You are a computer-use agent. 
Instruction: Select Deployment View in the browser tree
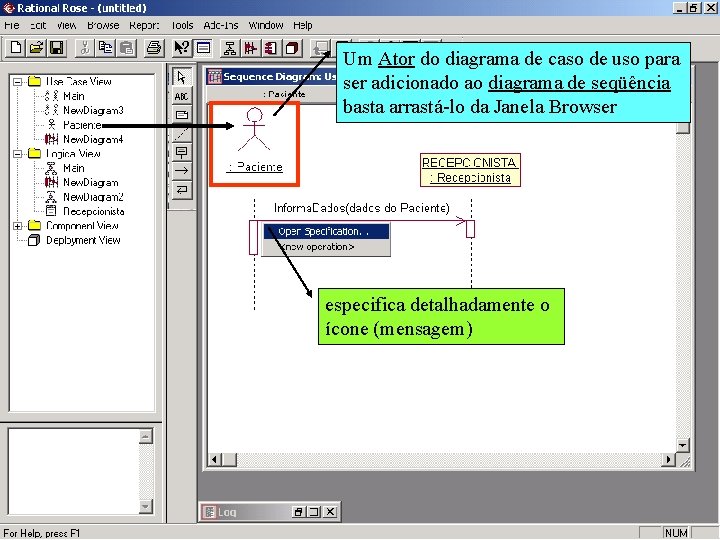(x=83, y=240)
